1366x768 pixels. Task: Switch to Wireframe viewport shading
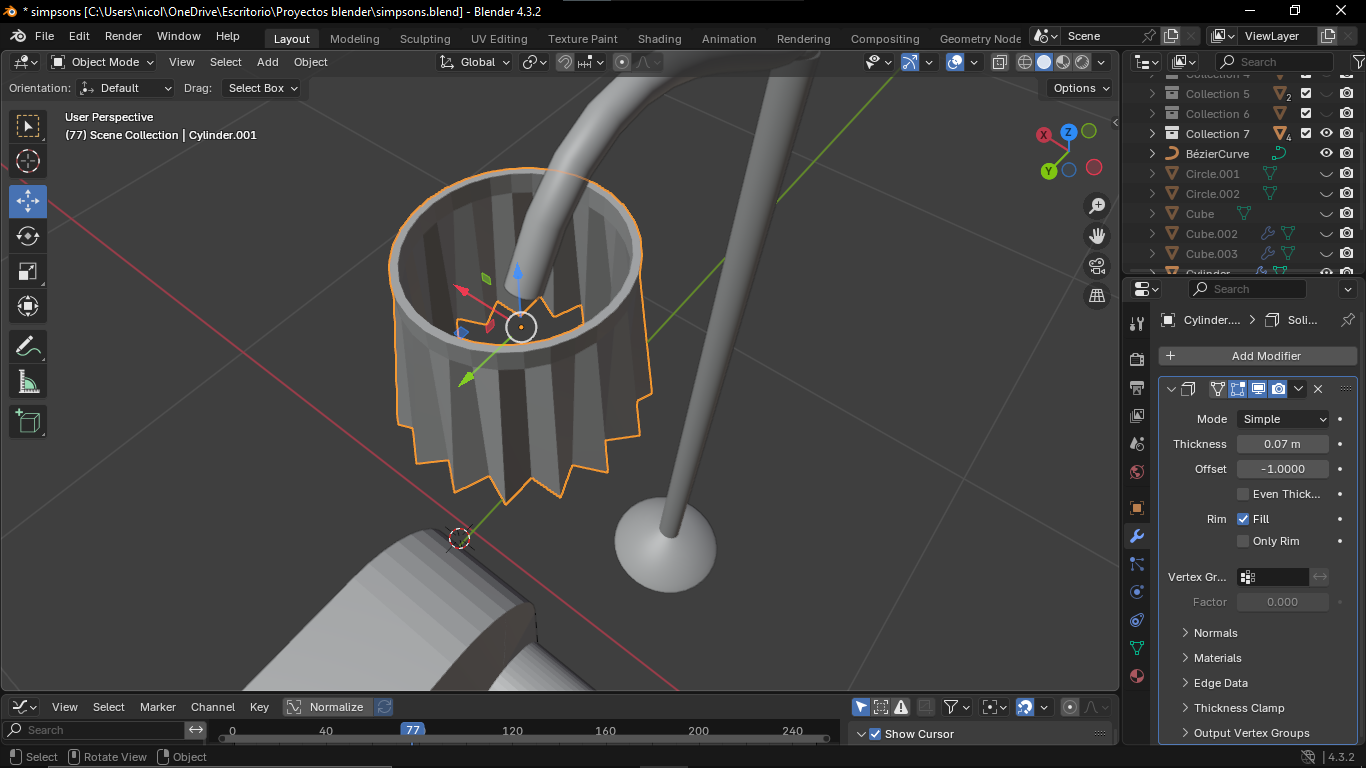pos(1025,62)
